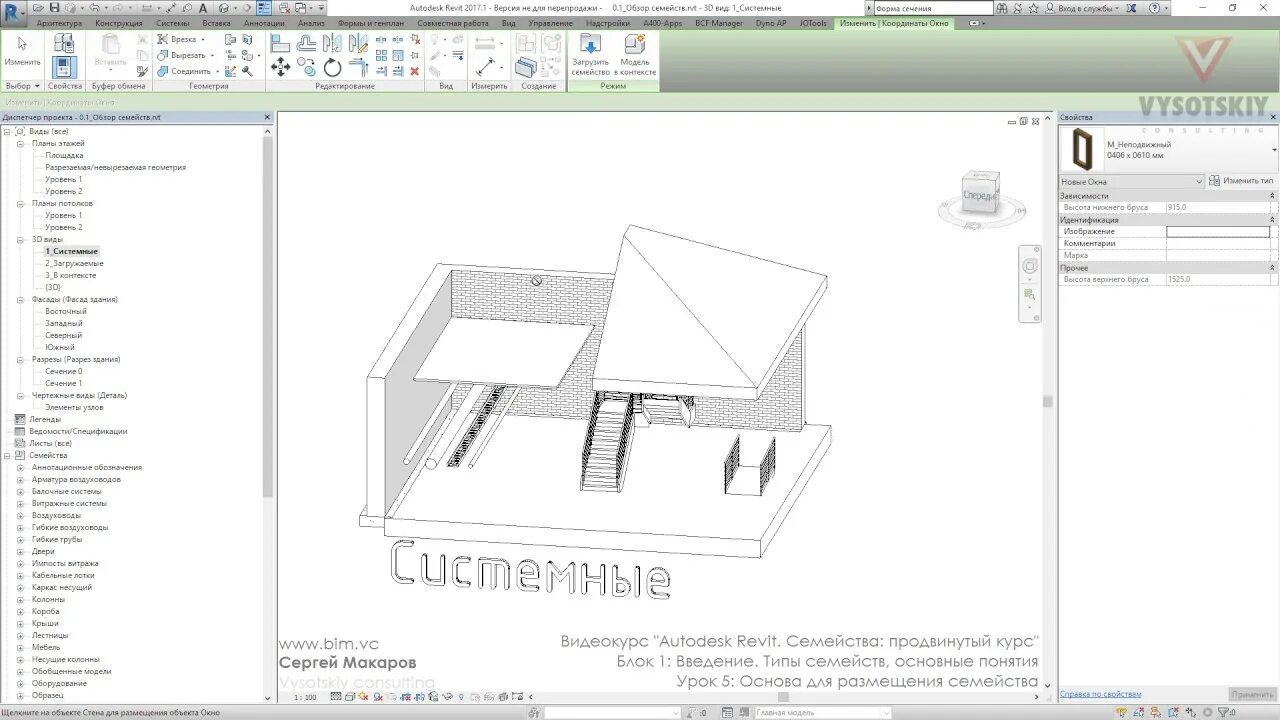Viewport: 1280px width, 720px height.
Task: Click the Загрузить семейство button
Action: point(590,55)
